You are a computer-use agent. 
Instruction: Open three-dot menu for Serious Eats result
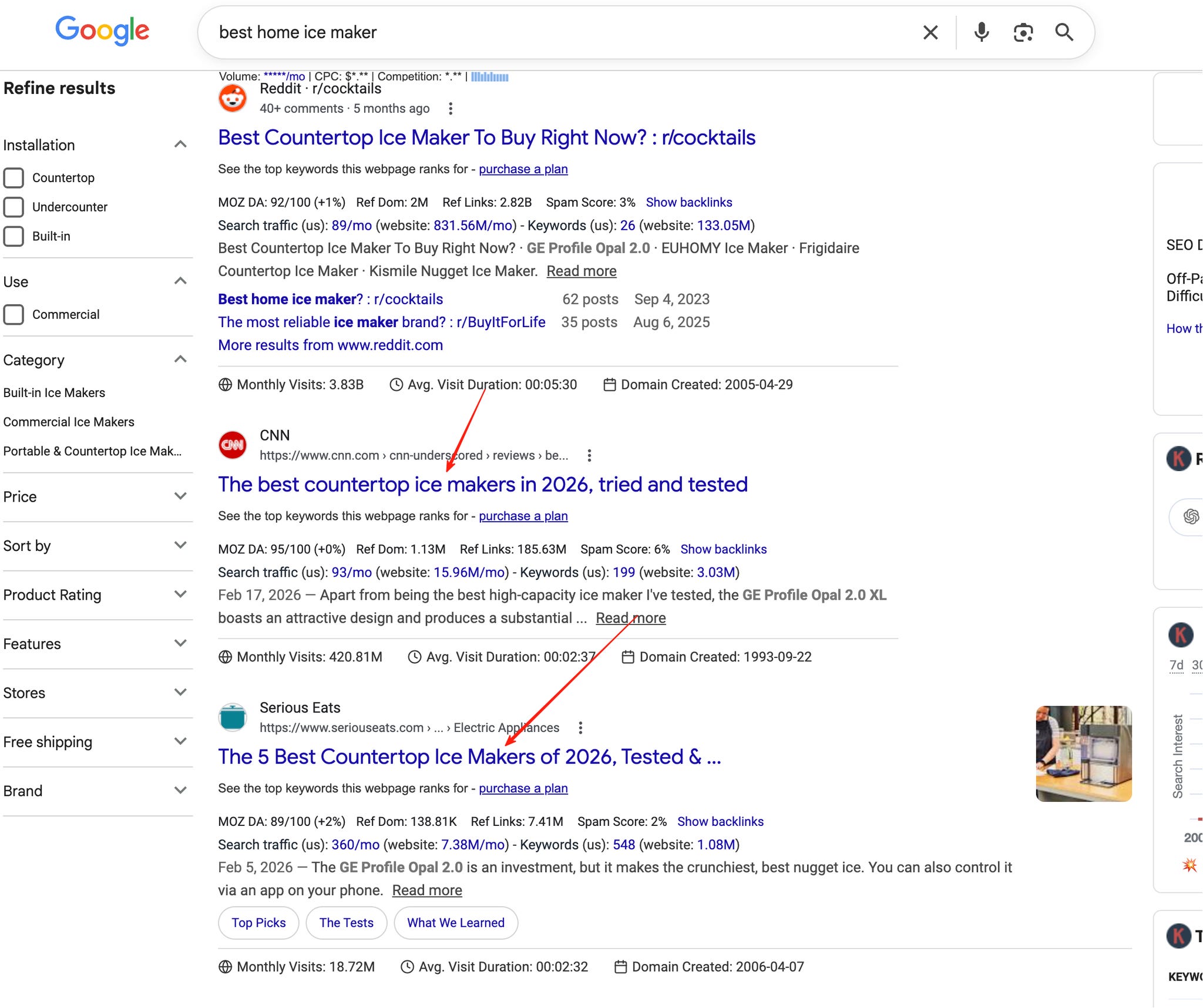pyautogui.click(x=580, y=728)
